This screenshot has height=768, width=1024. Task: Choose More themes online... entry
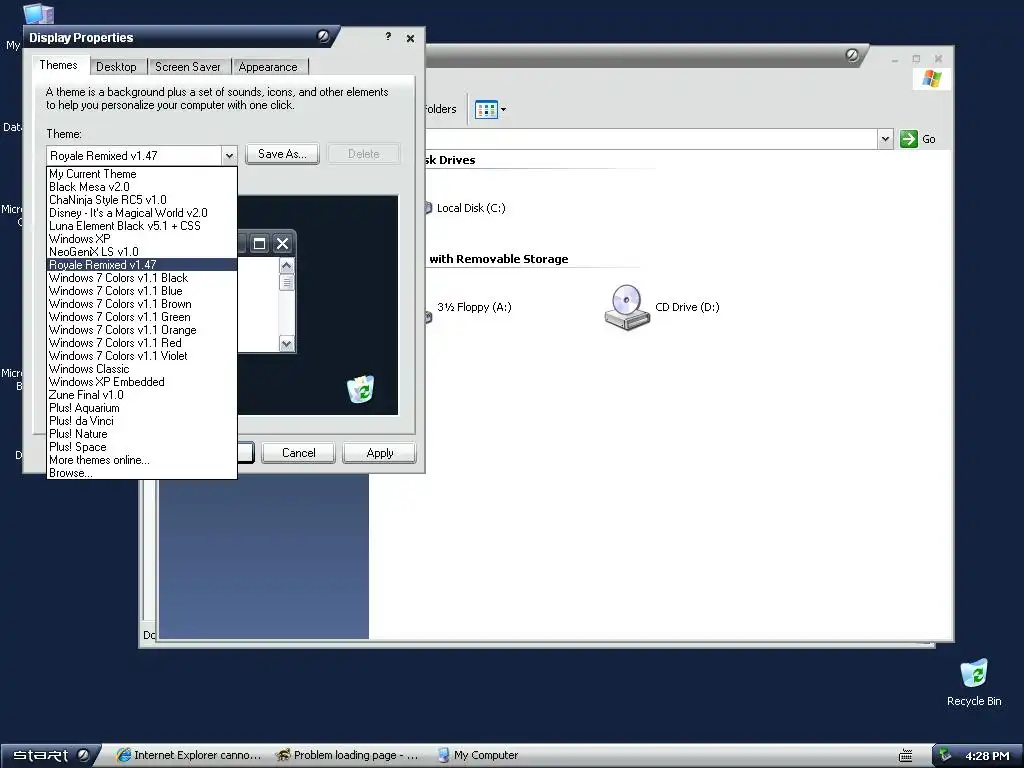(142, 460)
